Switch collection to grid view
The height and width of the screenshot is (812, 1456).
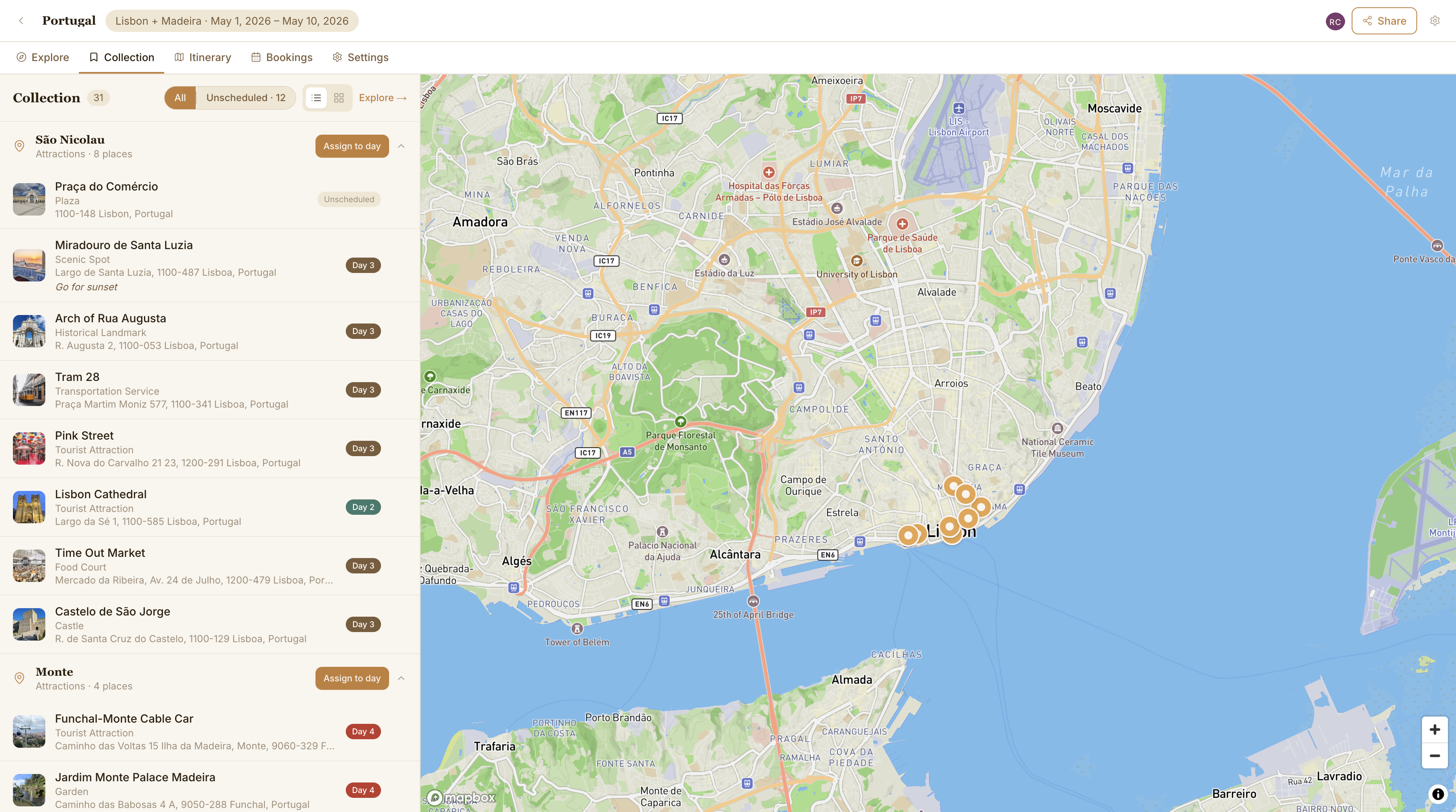[x=339, y=97]
